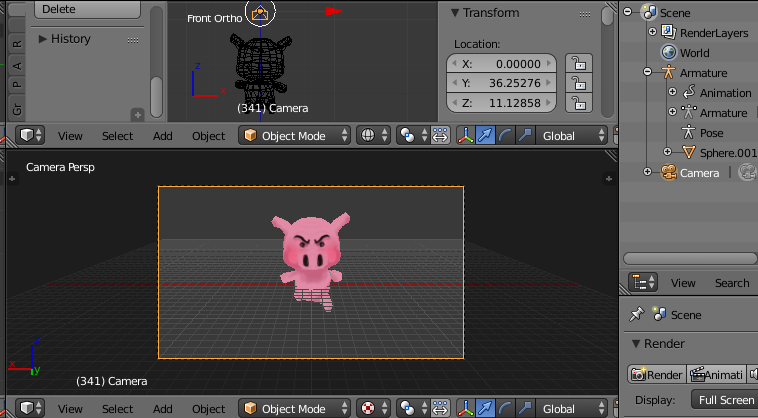This screenshot has height=418, width=758.
Task: Open outliner editor type selector
Action: pyautogui.click(x=642, y=282)
